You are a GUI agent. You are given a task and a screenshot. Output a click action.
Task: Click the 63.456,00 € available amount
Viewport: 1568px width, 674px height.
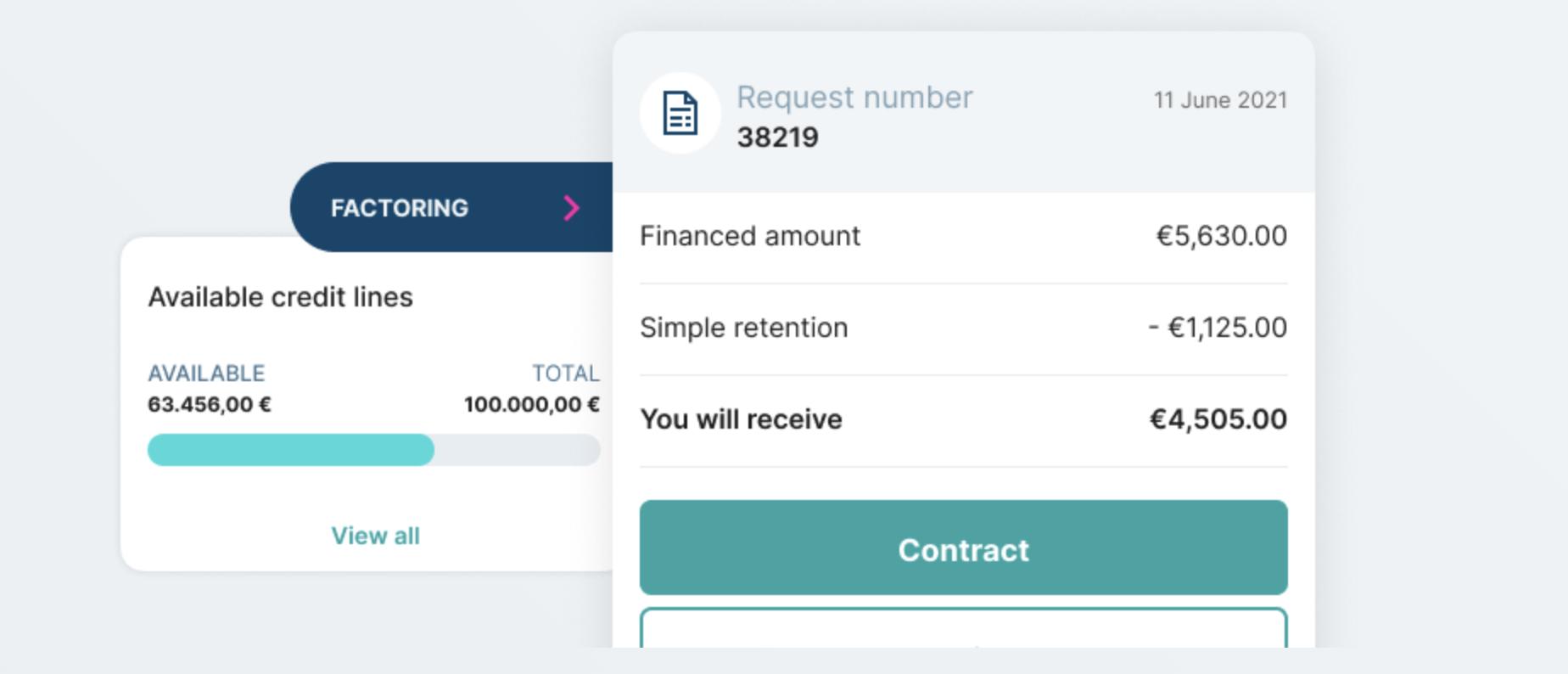pyautogui.click(x=210, y=404)
